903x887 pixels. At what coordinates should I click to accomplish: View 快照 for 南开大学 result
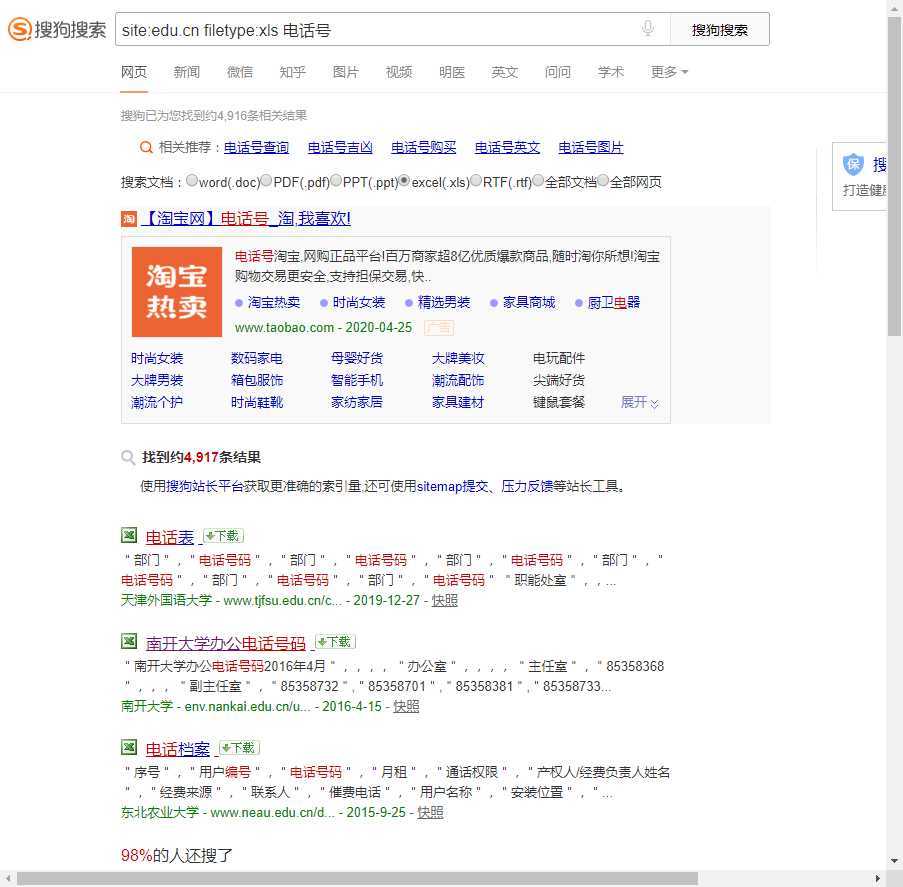coord(406,706)
